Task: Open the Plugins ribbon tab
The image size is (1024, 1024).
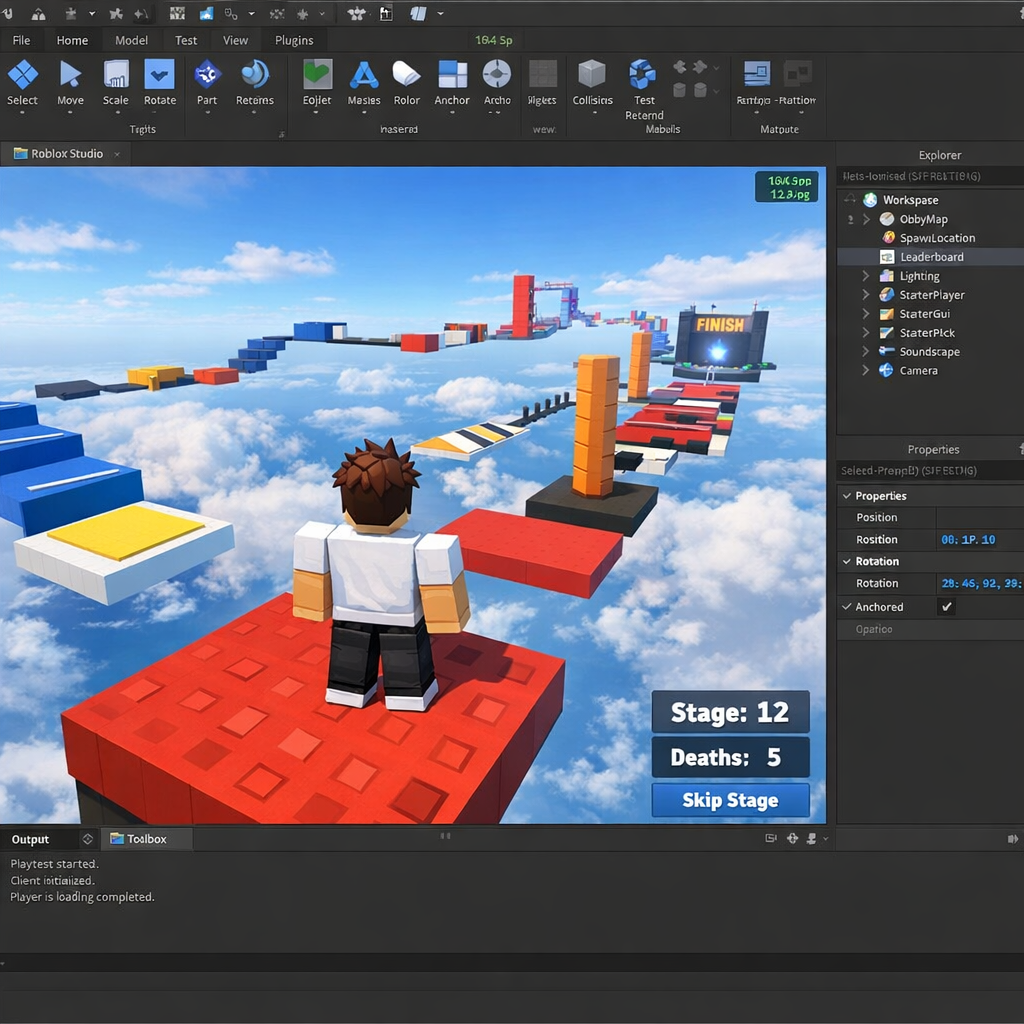Action: pyautogui.click(x=294, y=40)
